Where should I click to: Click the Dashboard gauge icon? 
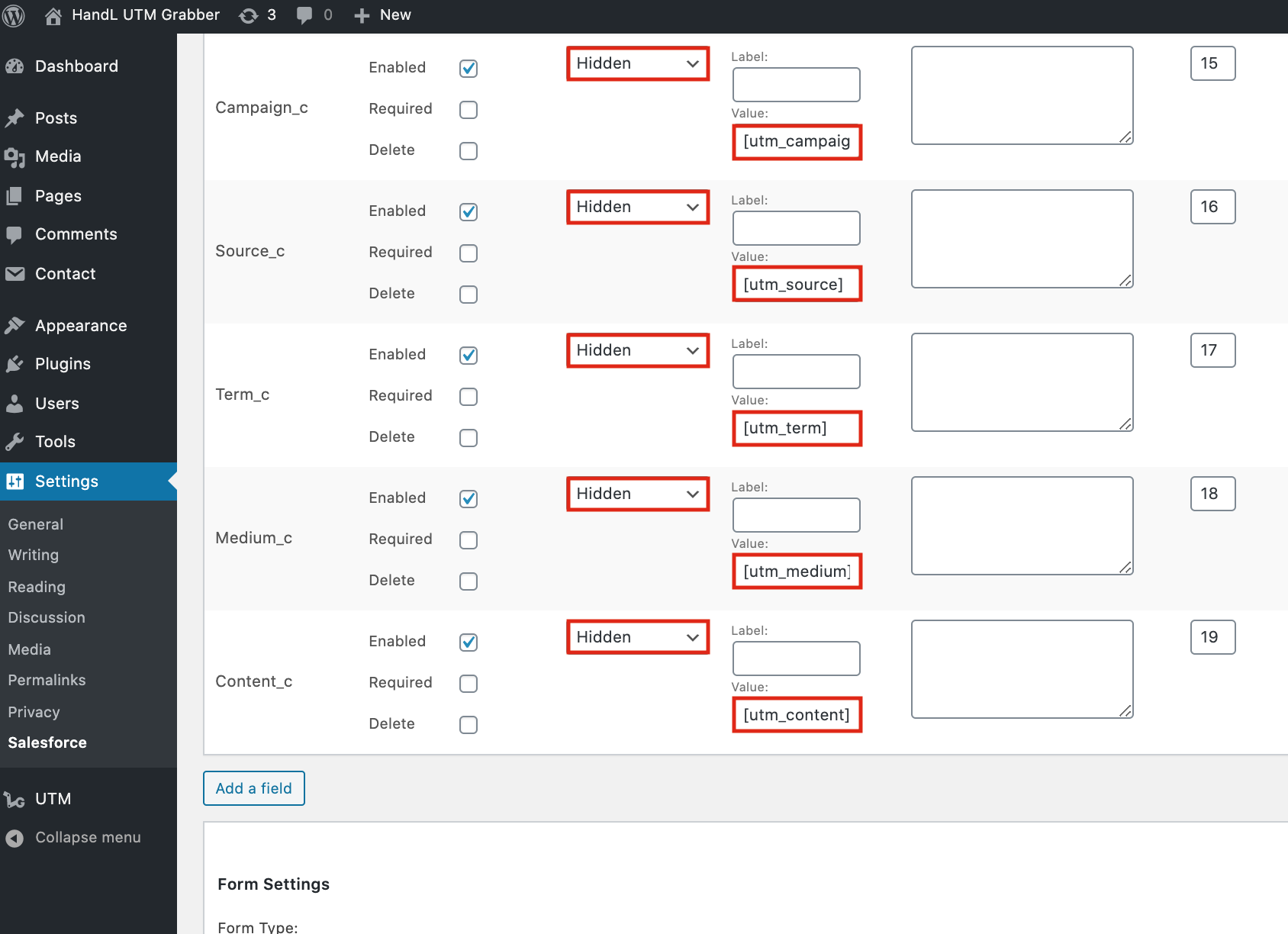tap(14, 66)
